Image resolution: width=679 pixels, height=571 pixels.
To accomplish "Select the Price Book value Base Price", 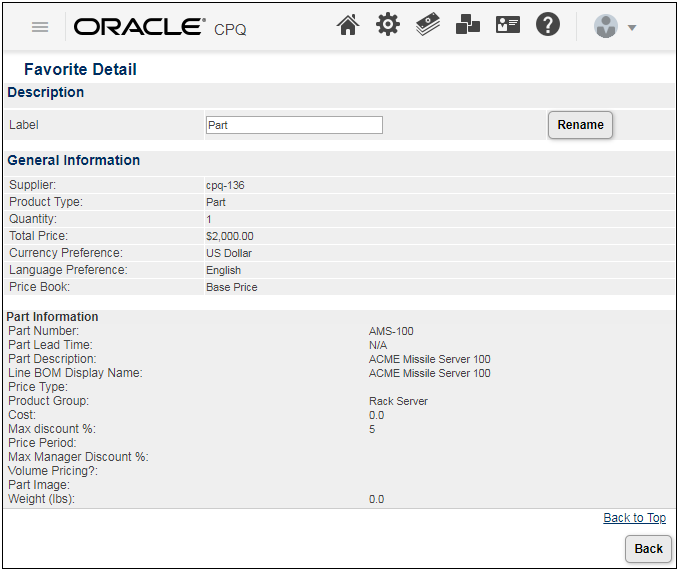I will 232,287.
